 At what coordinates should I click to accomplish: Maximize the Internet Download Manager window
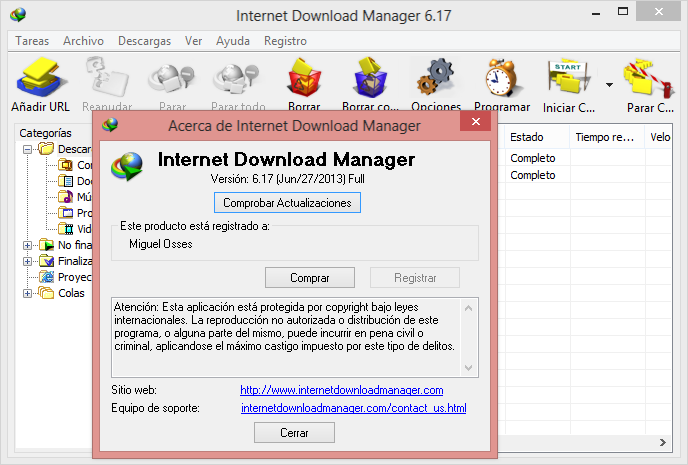click(623, 11)
